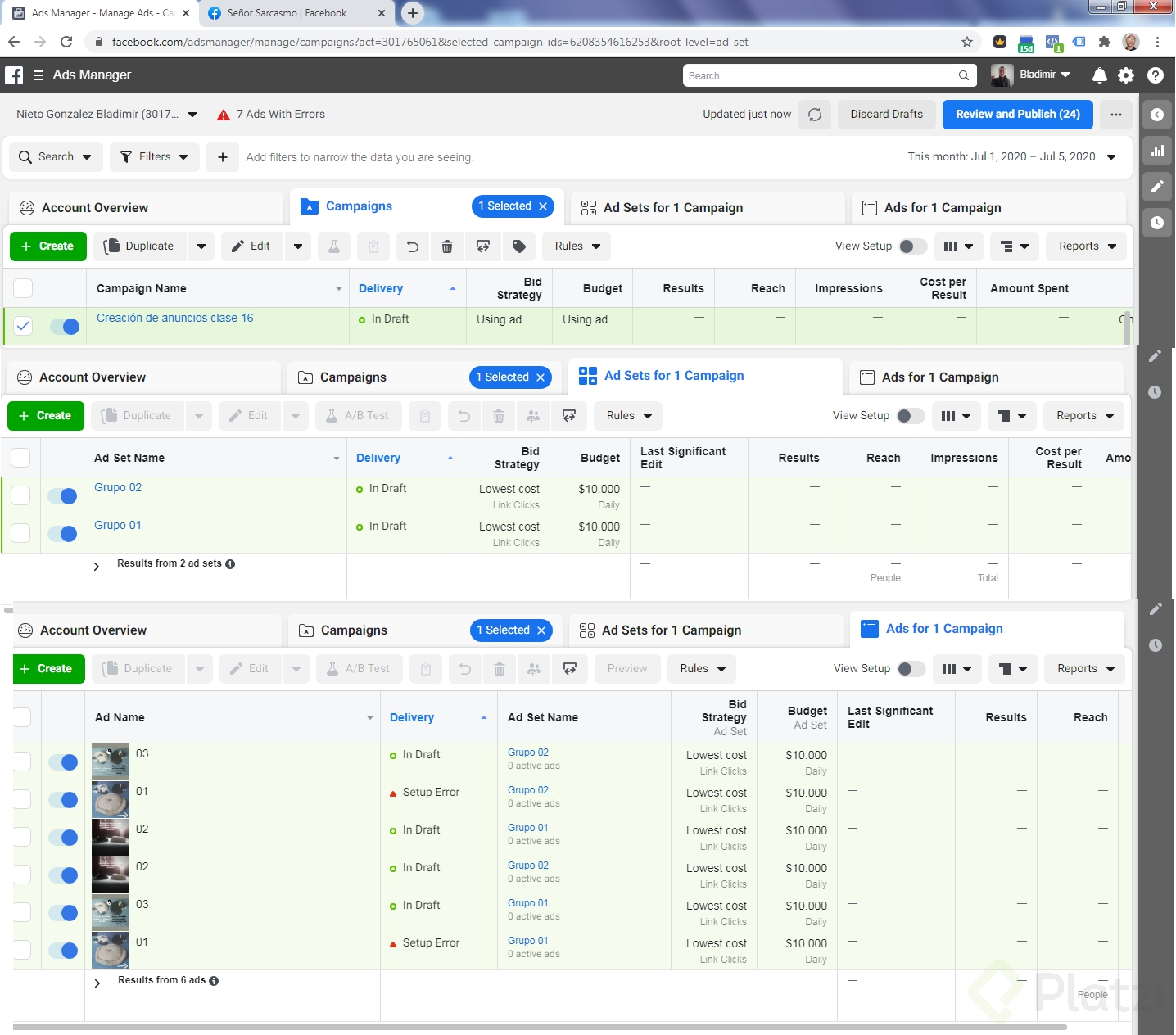Open Ad Sets for 1 Campaign tab above Campaign Name table

coord(708,208)
